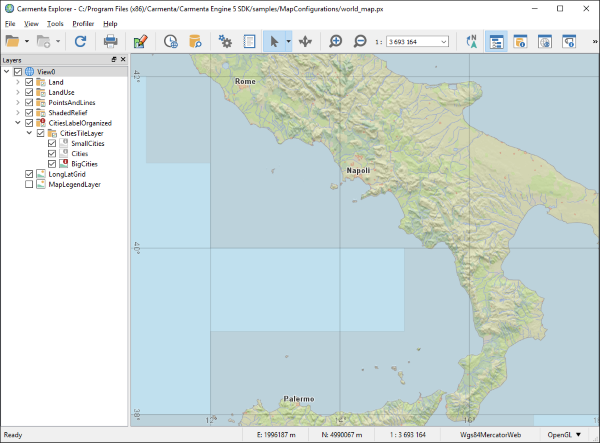Click the Refresh map toolbar icon
Viewport: 600px width, 443px height.
click(x=80, y=42)
